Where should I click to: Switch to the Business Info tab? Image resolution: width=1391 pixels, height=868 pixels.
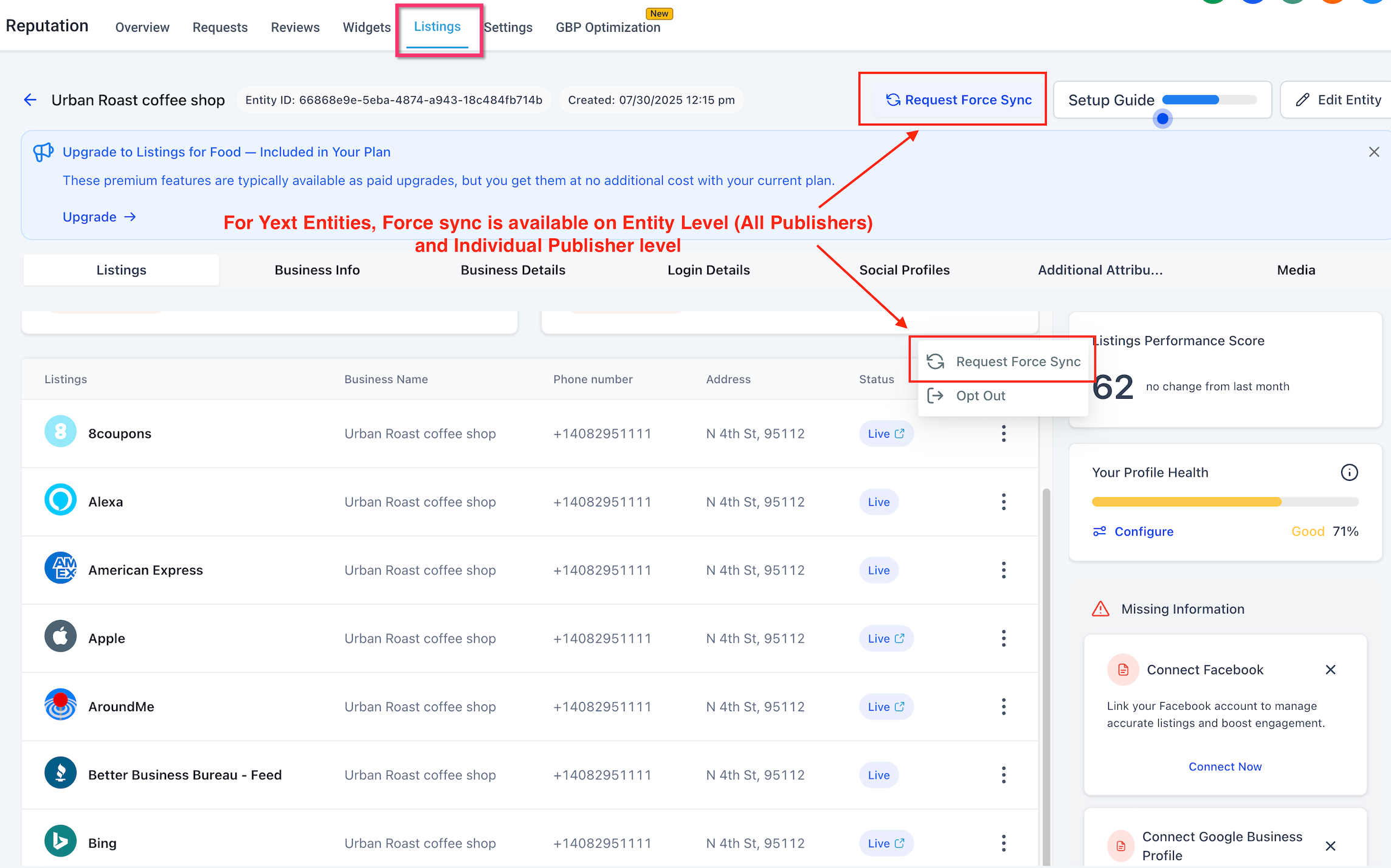tap(317, 270)
